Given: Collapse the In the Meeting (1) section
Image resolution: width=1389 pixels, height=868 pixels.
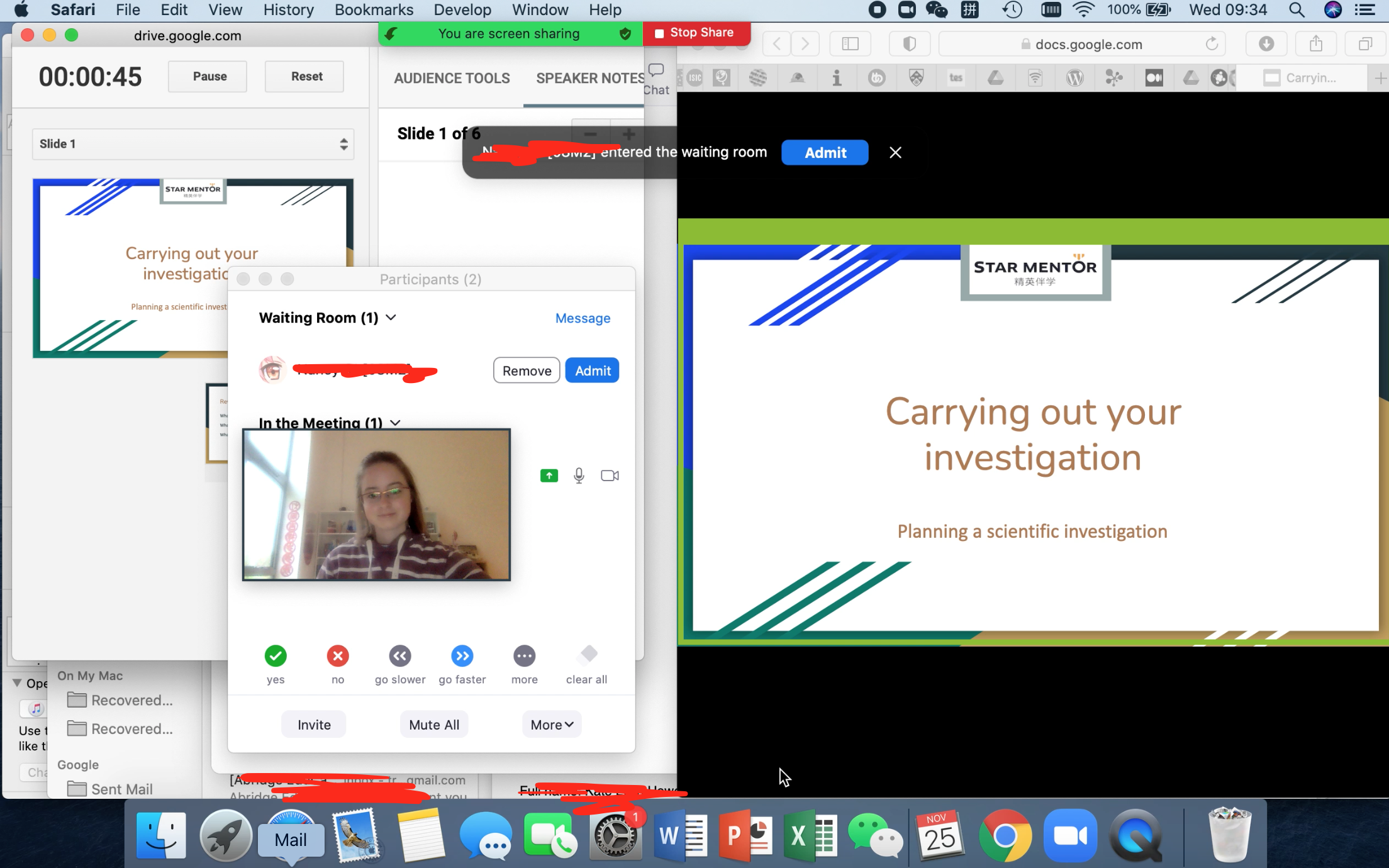Looking at the screenshot, I should [x=395, y=423].
